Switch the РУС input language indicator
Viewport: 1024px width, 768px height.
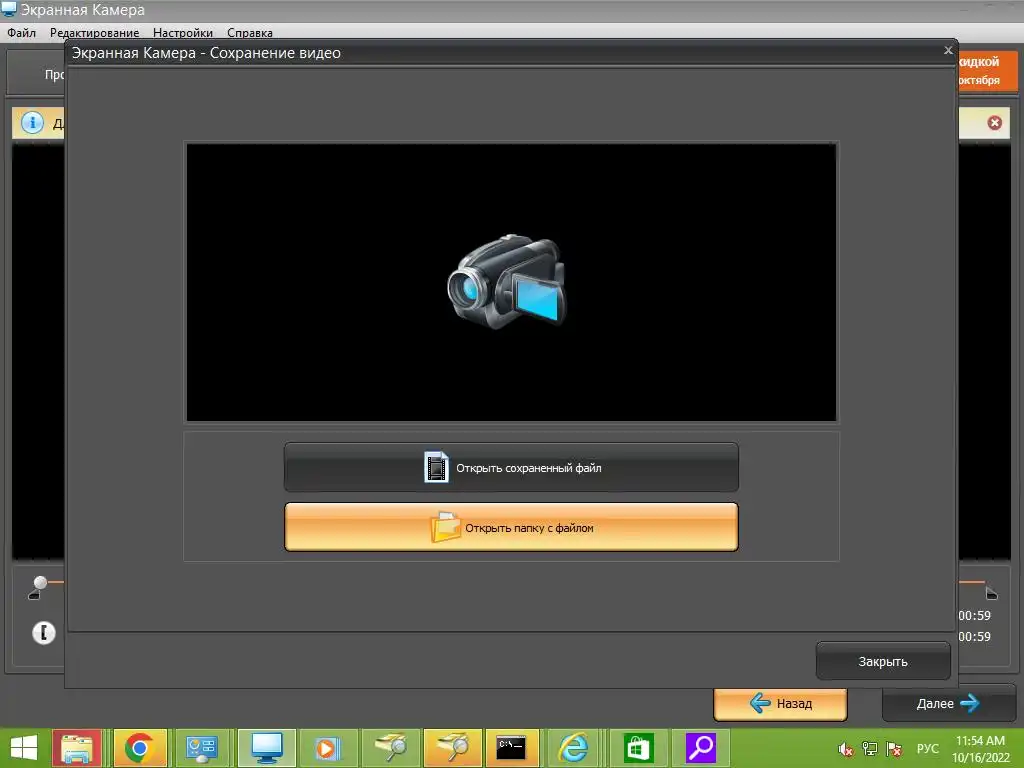tap(927, 749)
